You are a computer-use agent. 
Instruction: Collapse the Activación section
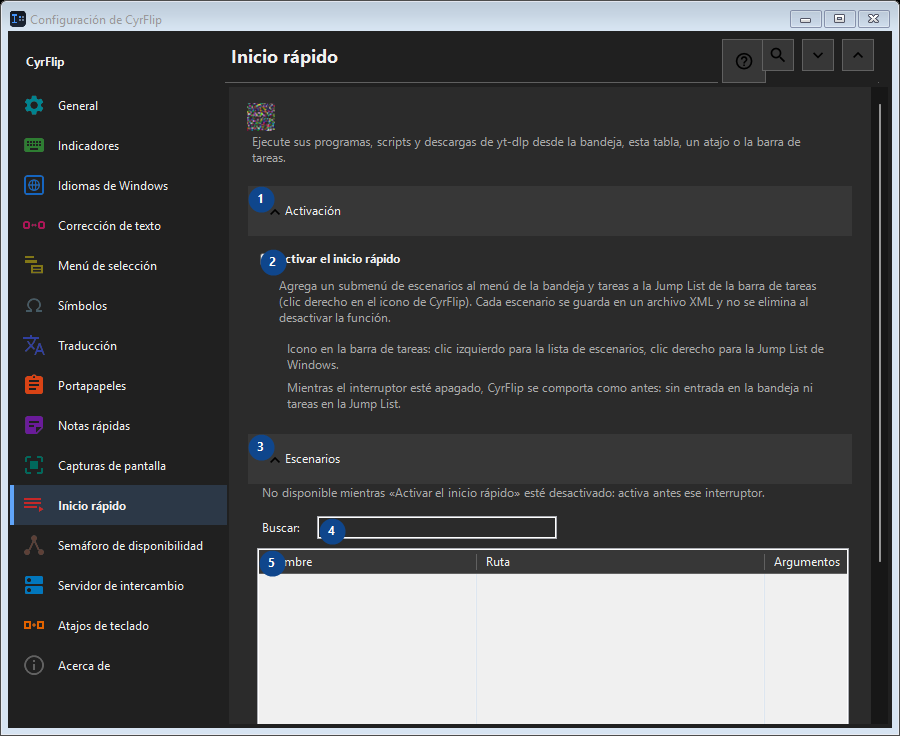[x=549, y=211]
